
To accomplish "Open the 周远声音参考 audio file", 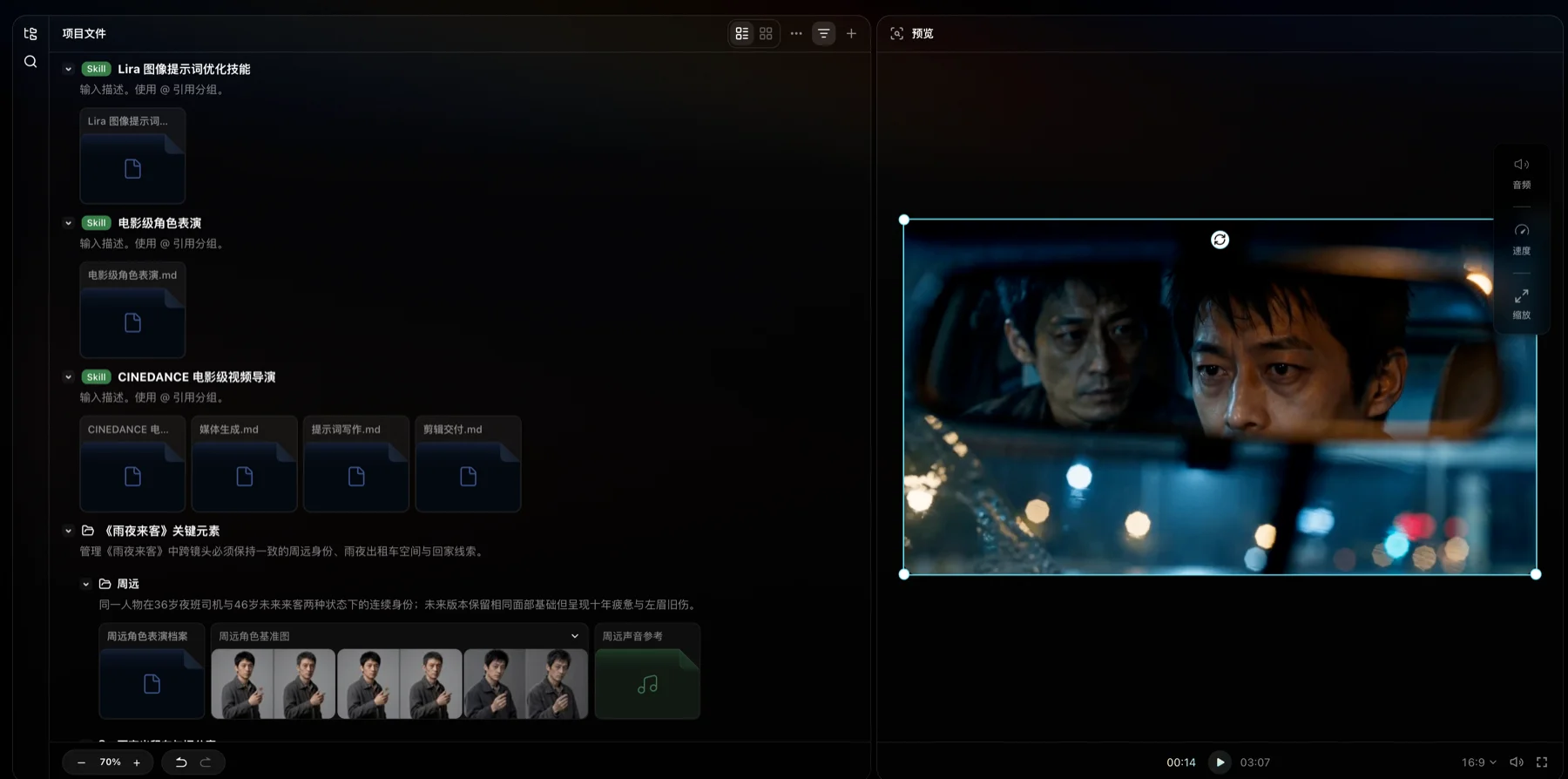I will click(647, 671).
